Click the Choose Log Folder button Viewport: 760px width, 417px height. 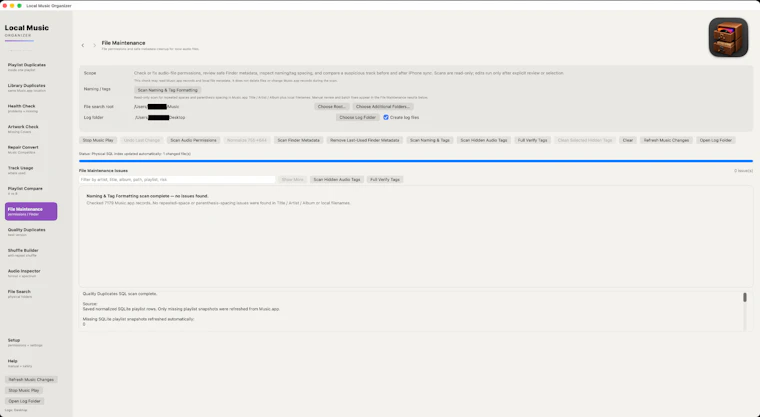coord(357,117)
